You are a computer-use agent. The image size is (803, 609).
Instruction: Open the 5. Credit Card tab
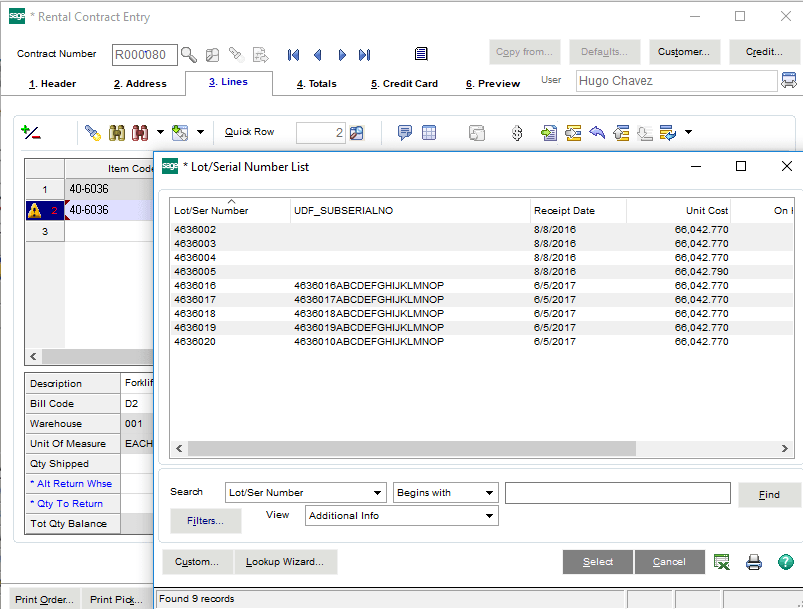(x=404, y=83)
